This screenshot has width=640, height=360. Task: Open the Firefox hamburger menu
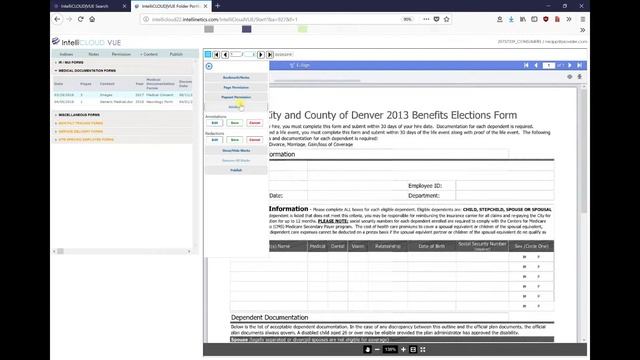point(583,19)
